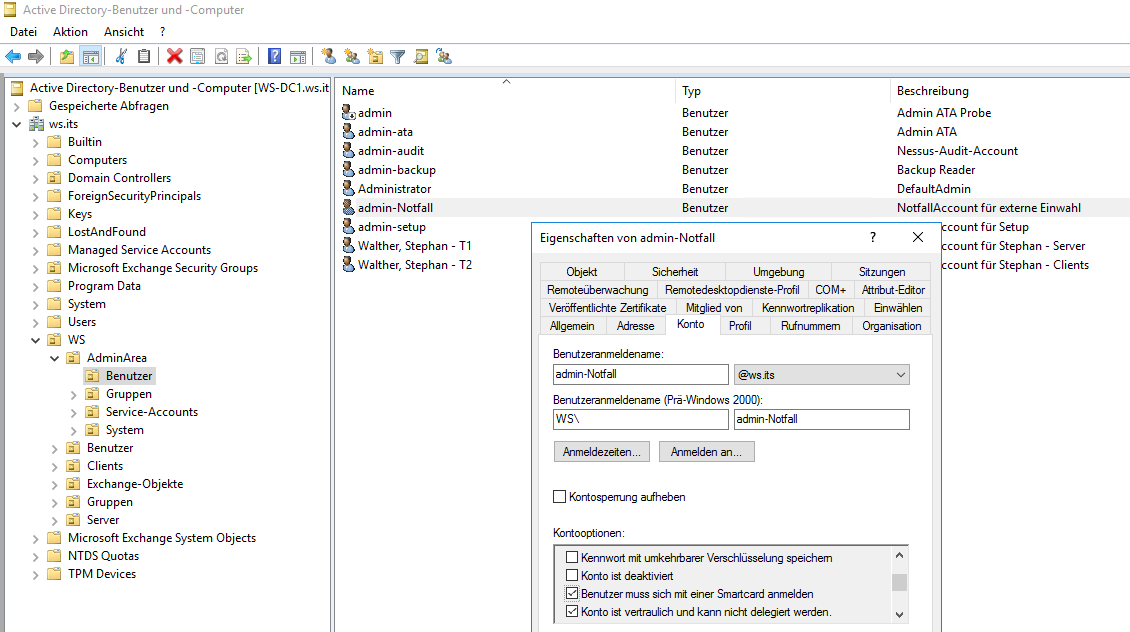Viewport: 1130px width, 632px height.
Task: Collapse the AdminArea node
Action: 54,357
